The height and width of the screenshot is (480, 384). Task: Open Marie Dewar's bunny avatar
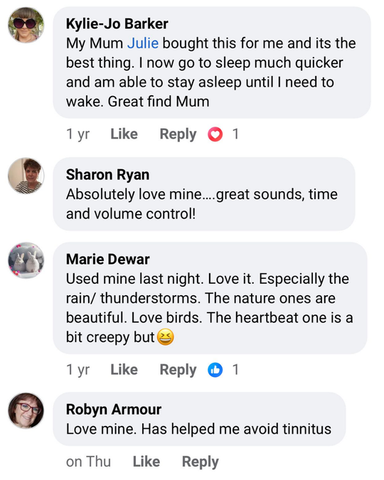click(26, 260)
